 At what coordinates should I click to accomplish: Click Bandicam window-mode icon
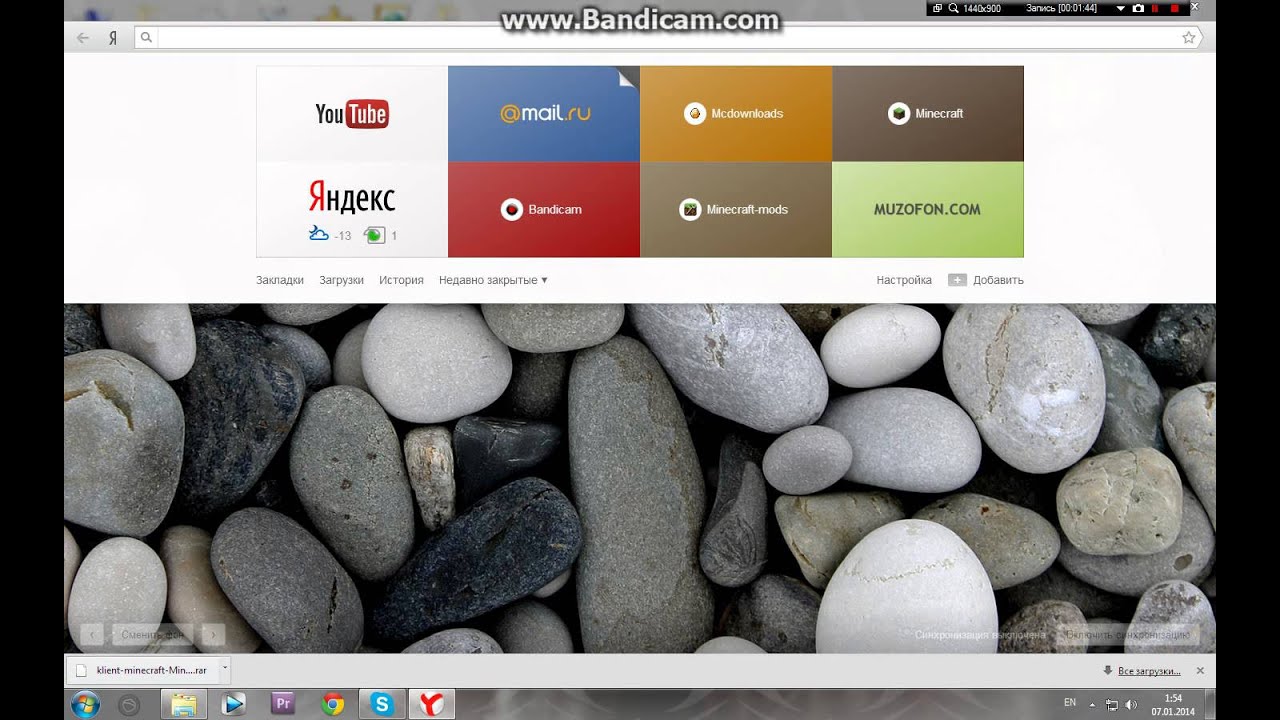point(937,8)
